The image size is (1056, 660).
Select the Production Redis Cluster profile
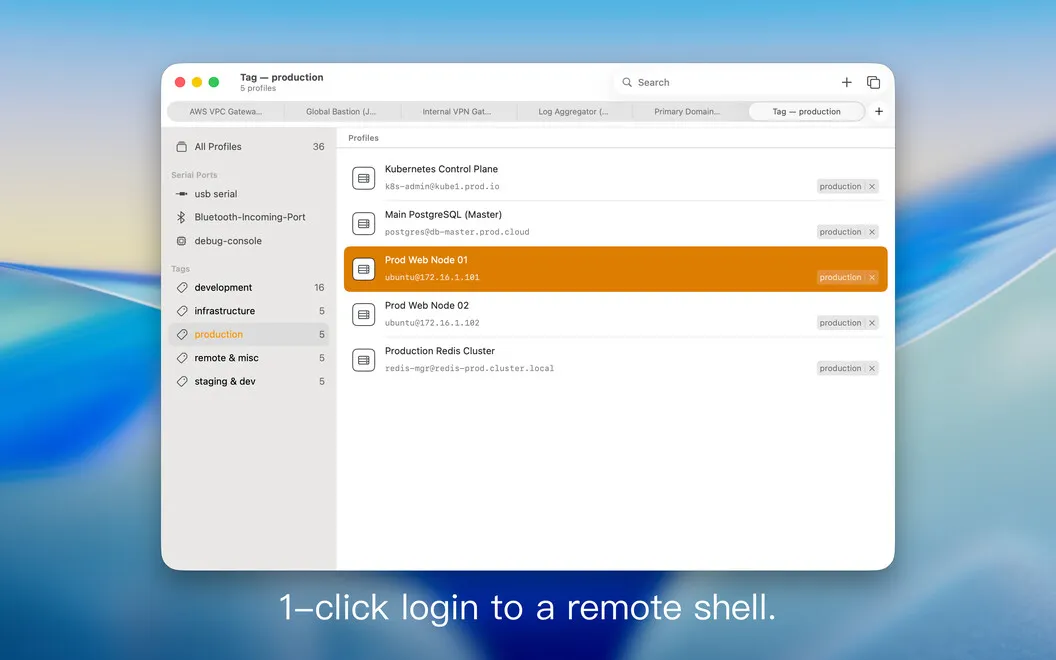coord(616,360)
